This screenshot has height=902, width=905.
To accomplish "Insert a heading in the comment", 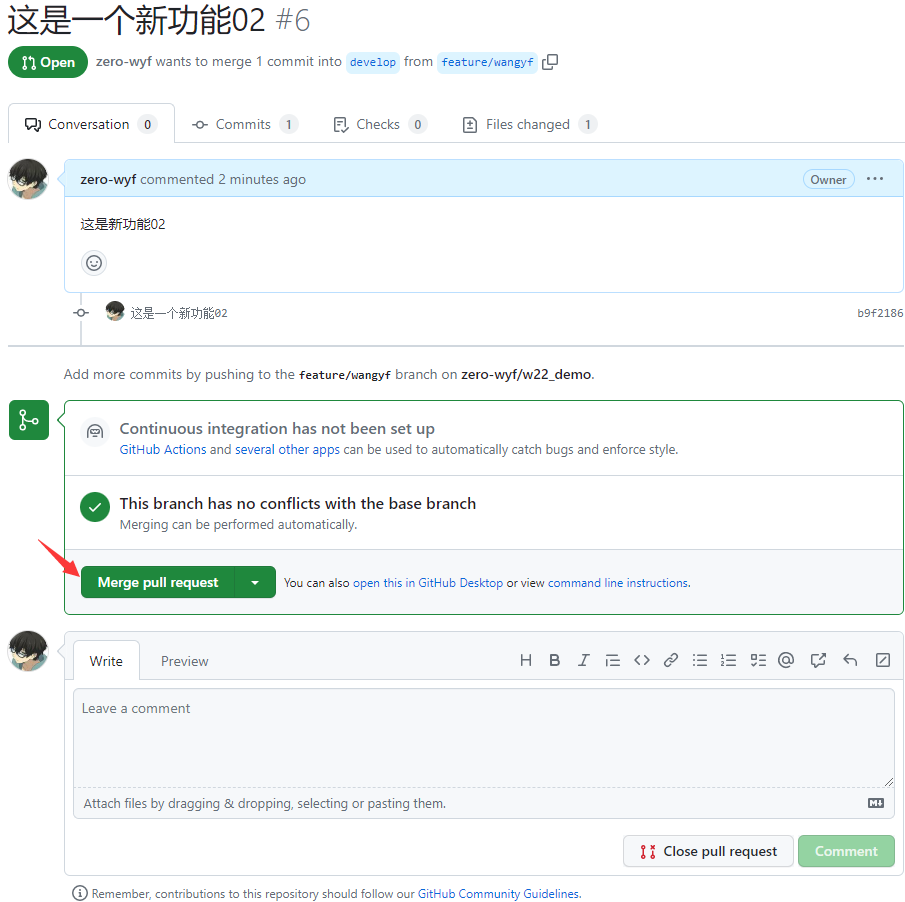I will (526, 660).
